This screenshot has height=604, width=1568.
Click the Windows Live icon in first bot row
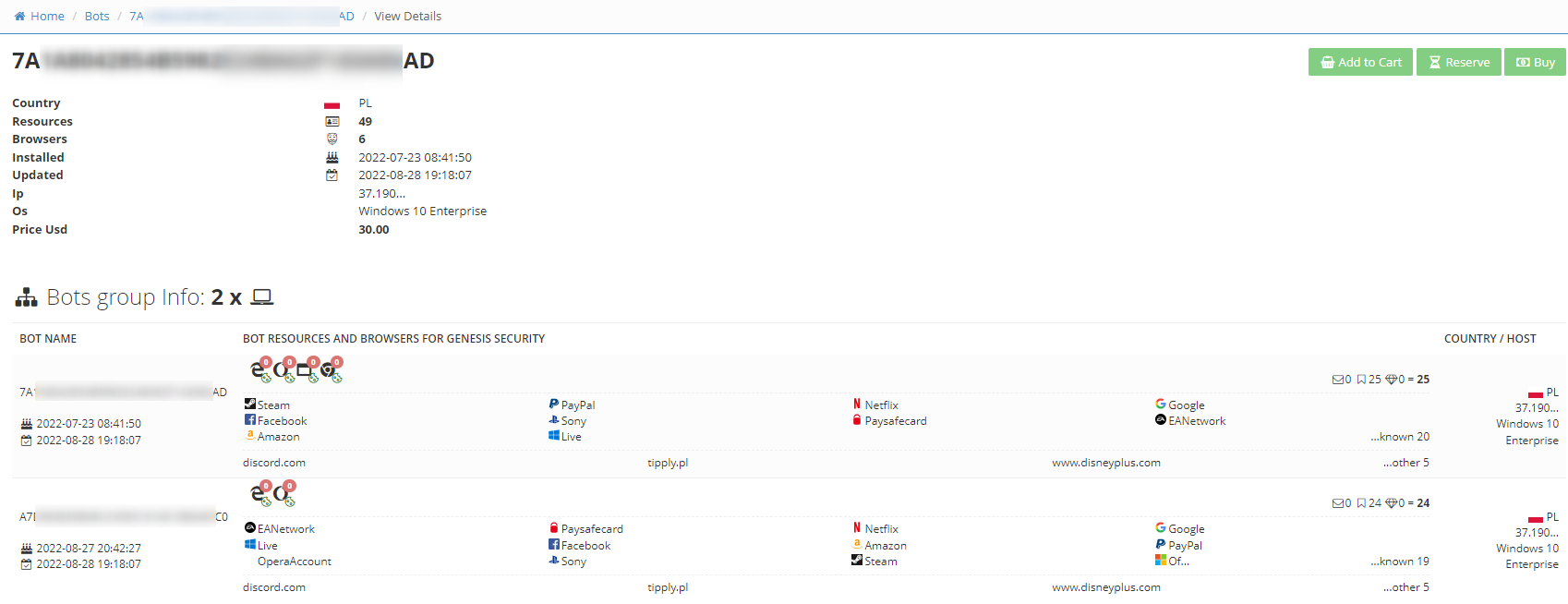(553, 435)
